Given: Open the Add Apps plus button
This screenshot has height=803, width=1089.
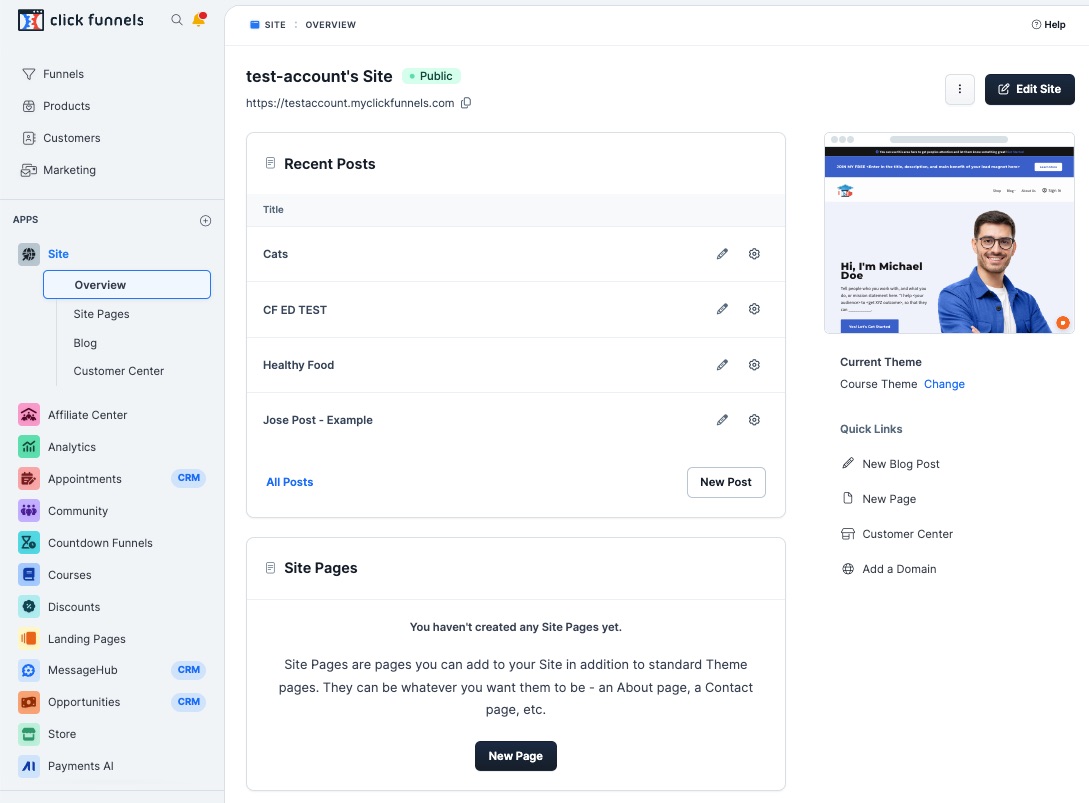Looking at the screenshot, I should pos(205,220).
